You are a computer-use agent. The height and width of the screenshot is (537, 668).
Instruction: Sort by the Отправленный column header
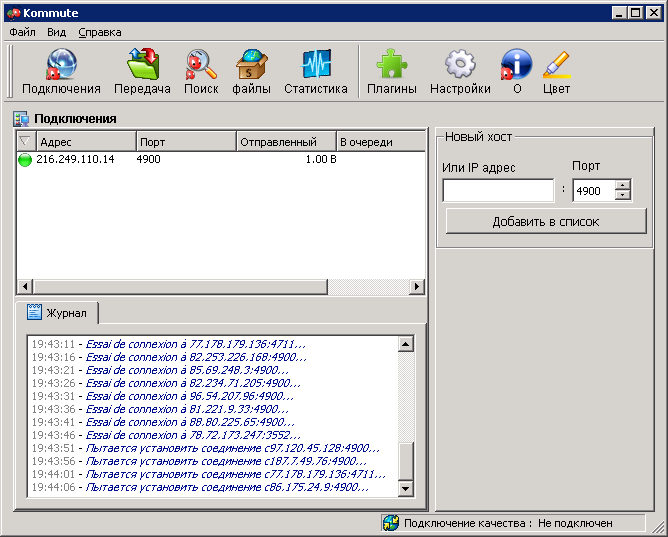click(x=286, y=142)
